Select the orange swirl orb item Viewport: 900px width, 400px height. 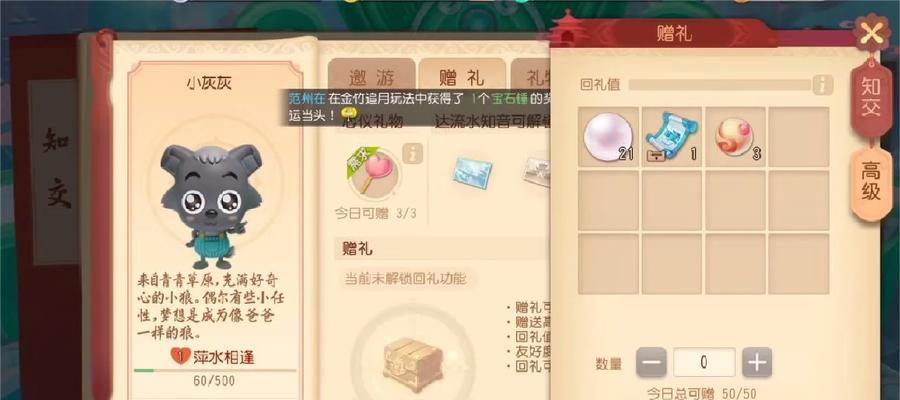735,137
